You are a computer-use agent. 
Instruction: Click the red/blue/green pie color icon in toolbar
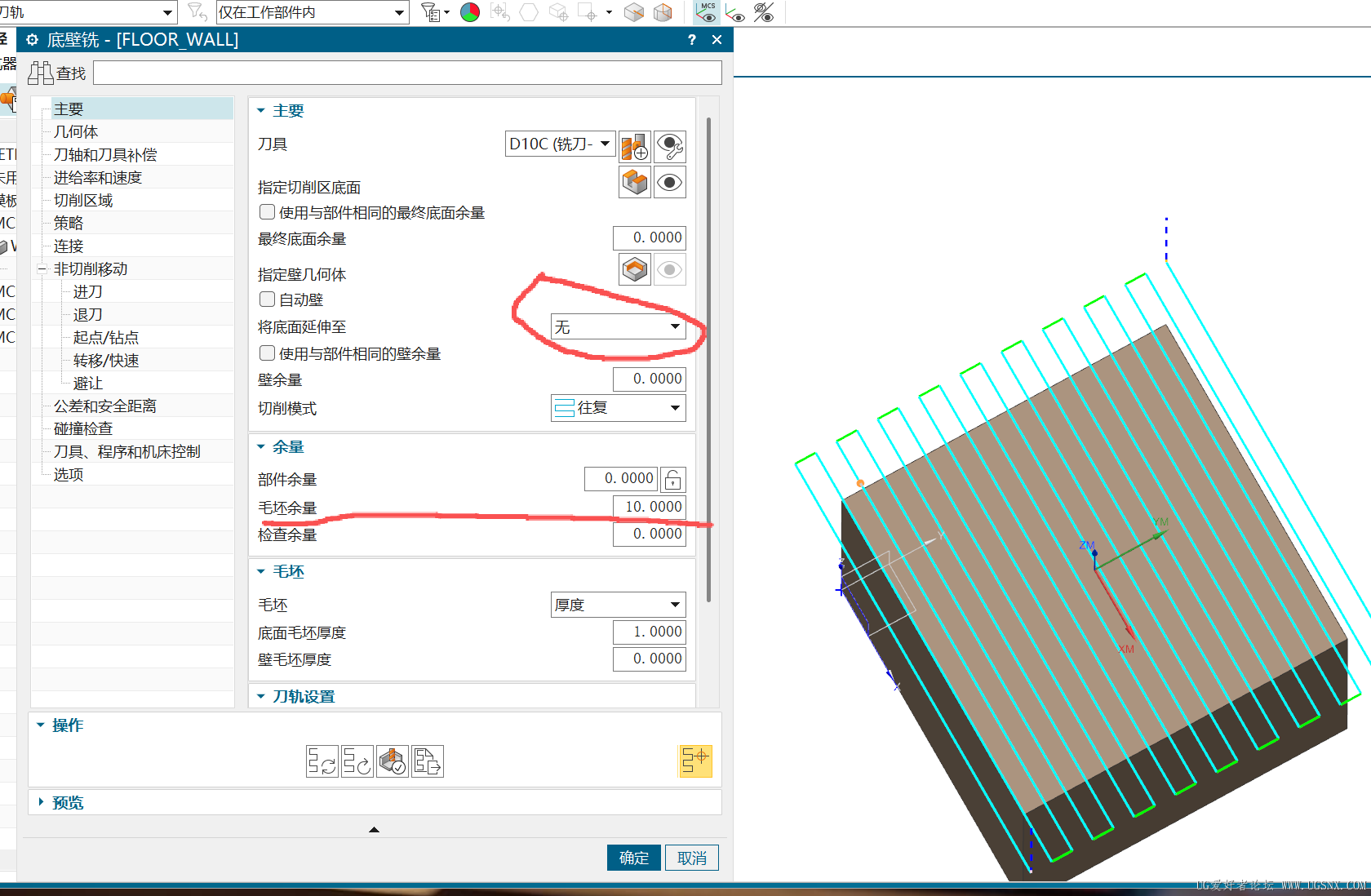click(x=470, y=12)
